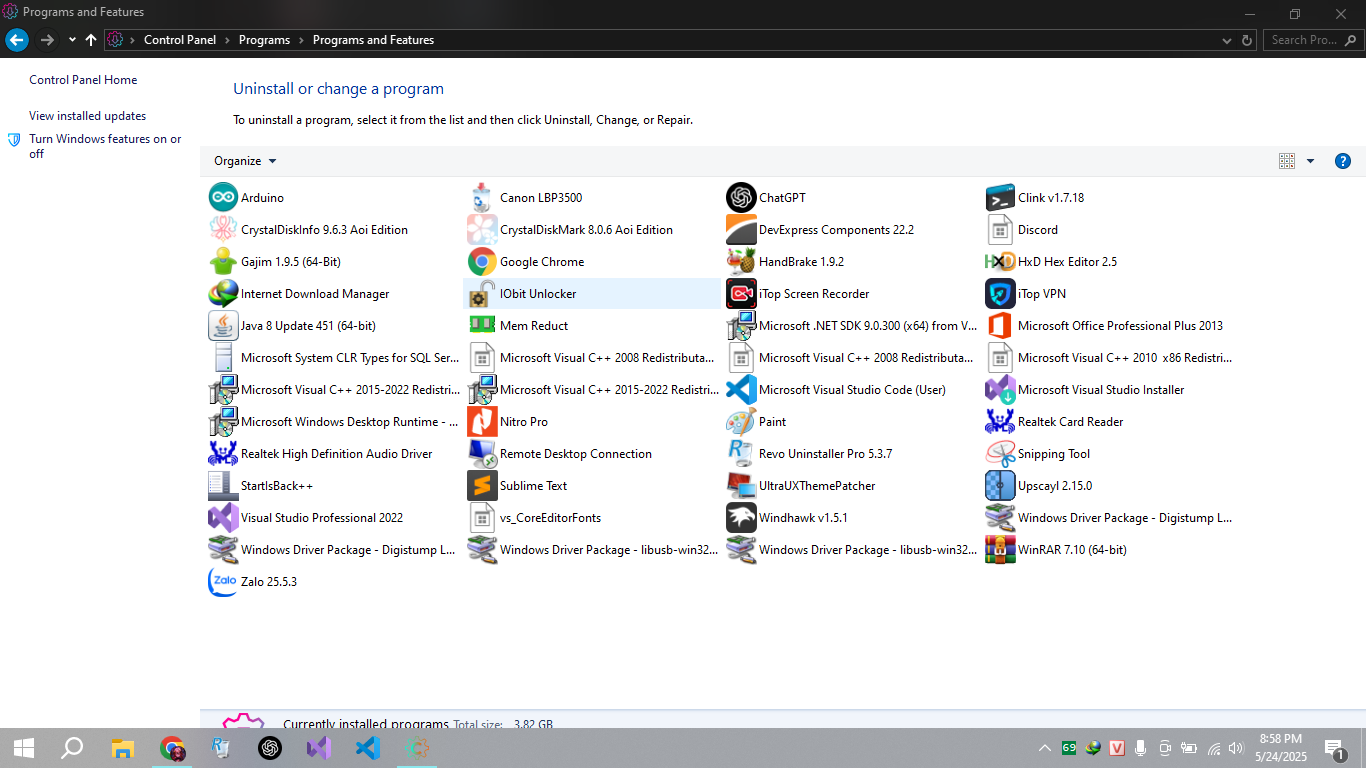This screenshot has width=1366, height=768.
Task: Select the Microsoft Office Professional Plus 2013 icon
Action: click(1000, 325)
